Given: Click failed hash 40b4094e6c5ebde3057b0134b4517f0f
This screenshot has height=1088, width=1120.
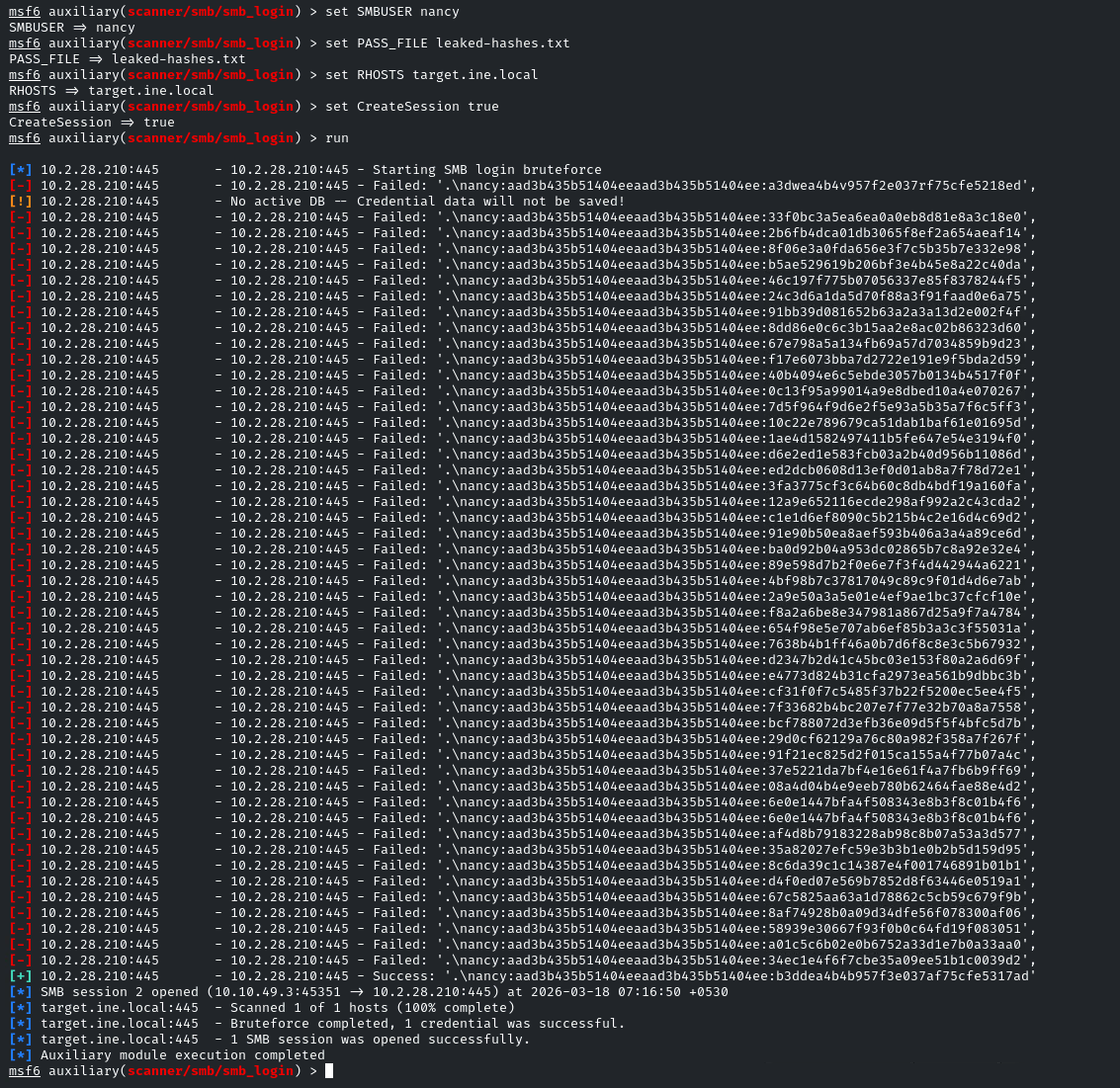Looking at the screenshot, I should (x=895, y=375).
